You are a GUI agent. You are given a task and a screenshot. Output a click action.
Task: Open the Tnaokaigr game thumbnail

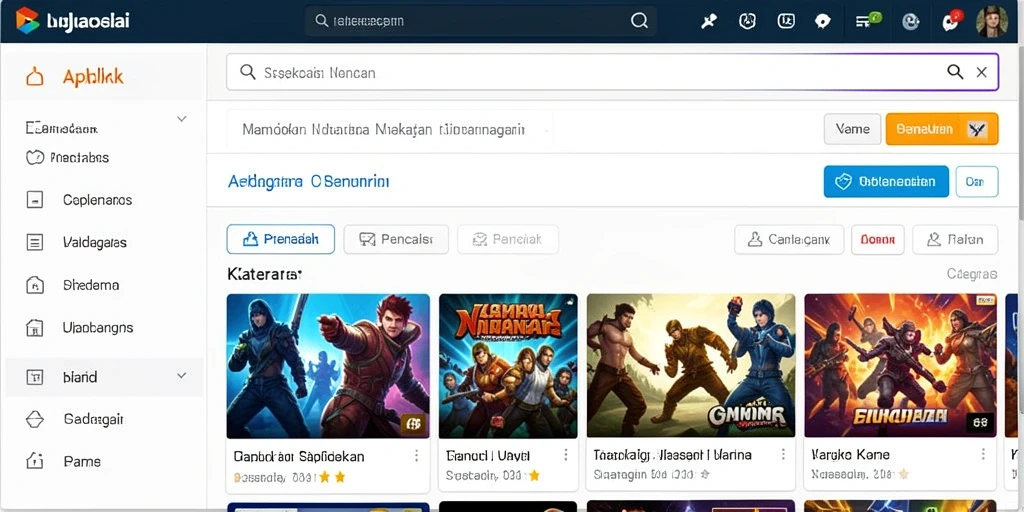point(691,366)
